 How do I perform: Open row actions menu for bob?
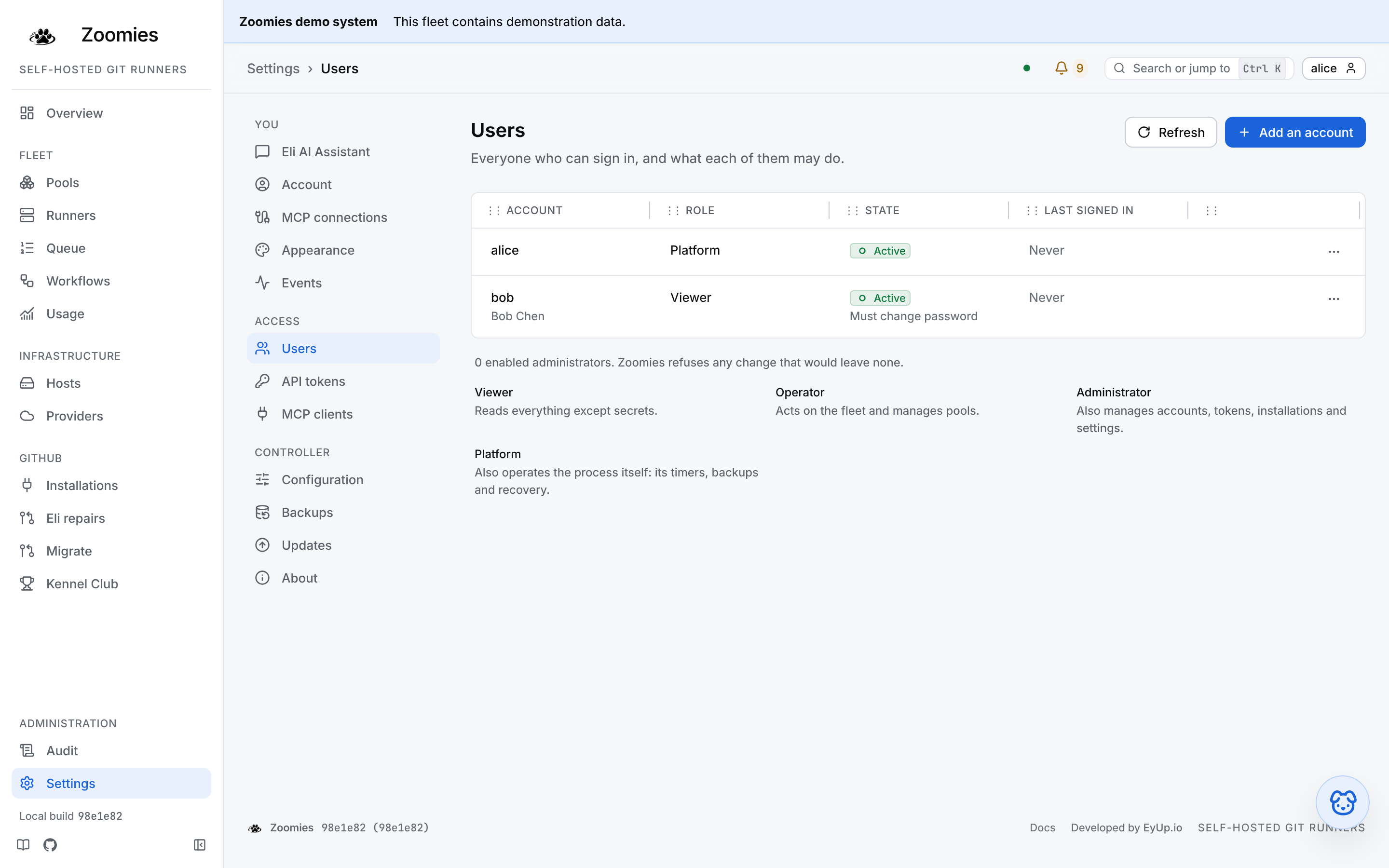(1334, 298)
